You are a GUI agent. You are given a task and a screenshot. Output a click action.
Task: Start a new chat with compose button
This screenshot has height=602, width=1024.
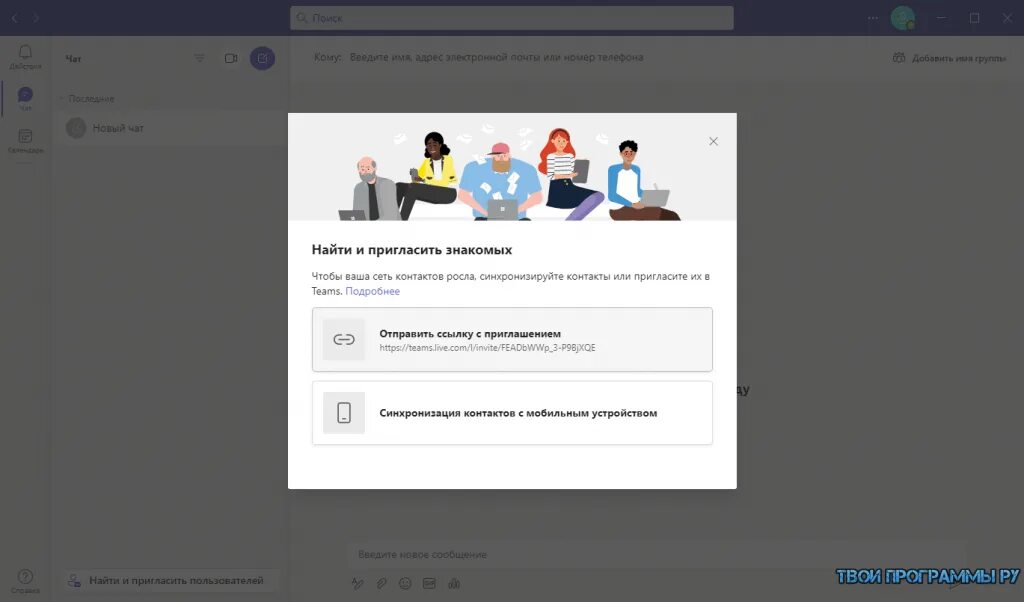pyautogui.click(x=262, y=58)
